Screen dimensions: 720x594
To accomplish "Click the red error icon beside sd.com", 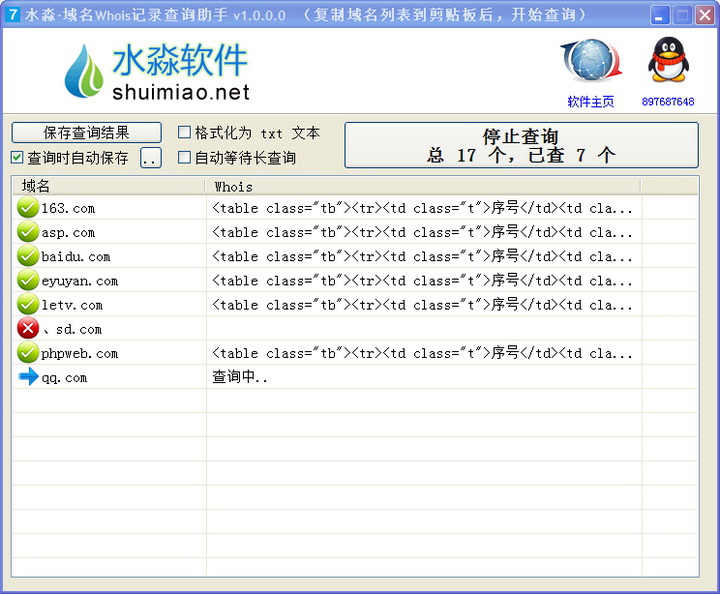I will (x=28, y=329).
